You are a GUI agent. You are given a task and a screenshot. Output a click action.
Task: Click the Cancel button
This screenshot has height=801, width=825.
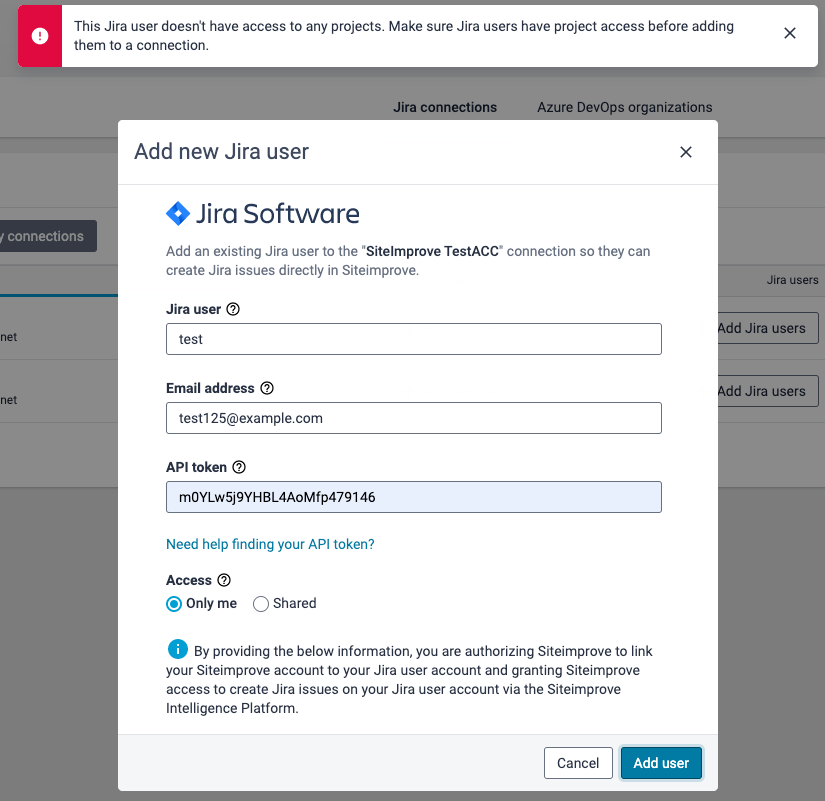pos(578,763)
